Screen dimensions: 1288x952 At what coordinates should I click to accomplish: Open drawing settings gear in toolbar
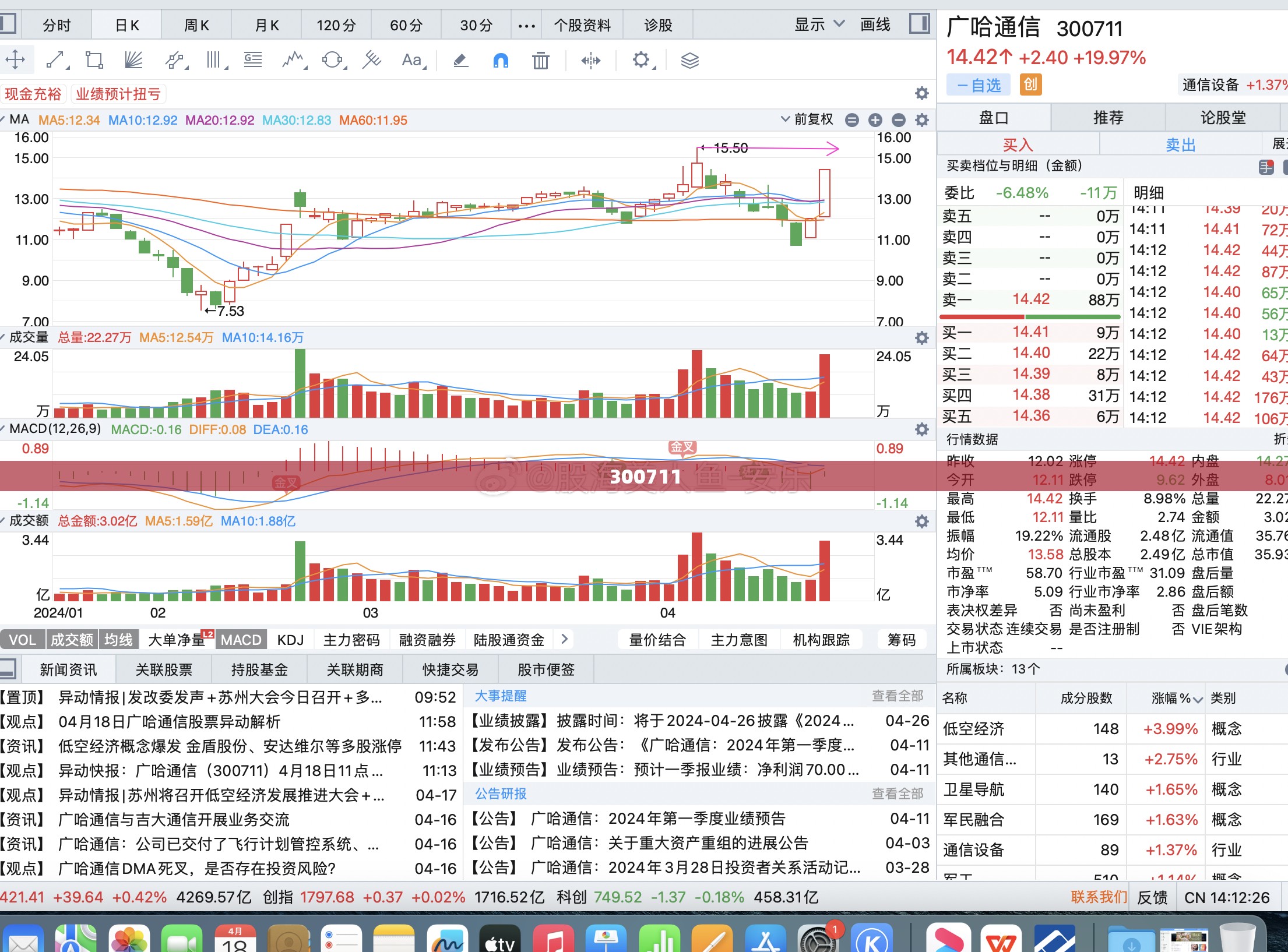641,59
